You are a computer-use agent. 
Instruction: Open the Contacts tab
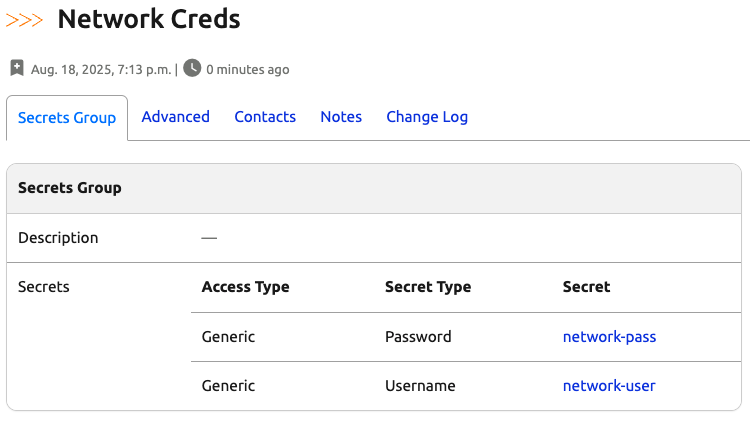click(x=265, y=117)
